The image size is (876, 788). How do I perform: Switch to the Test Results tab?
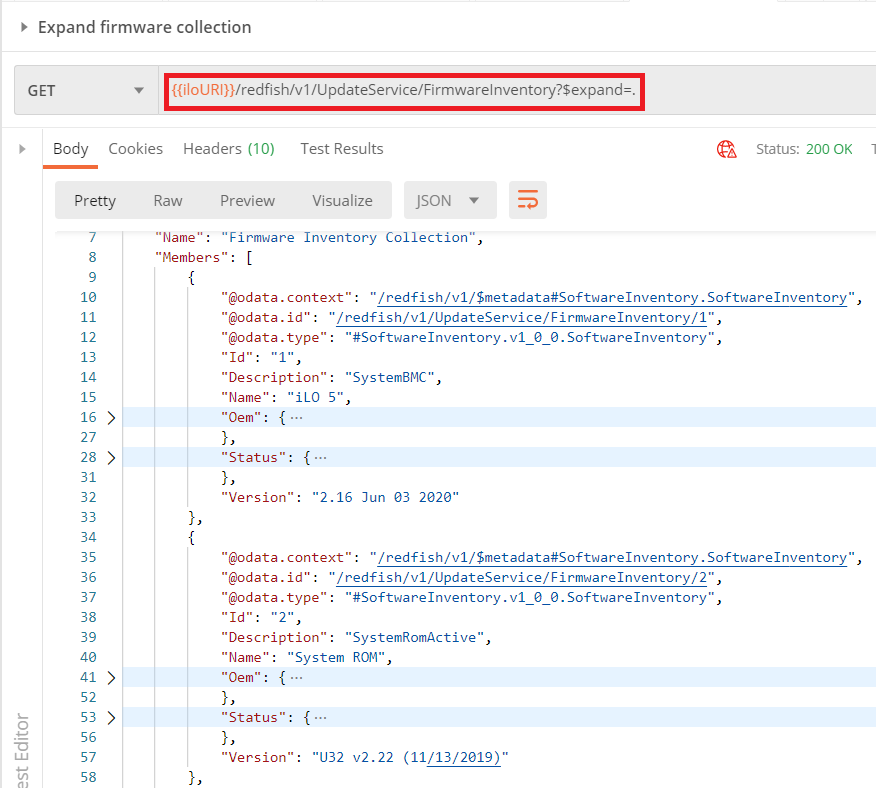click(341, 149)
